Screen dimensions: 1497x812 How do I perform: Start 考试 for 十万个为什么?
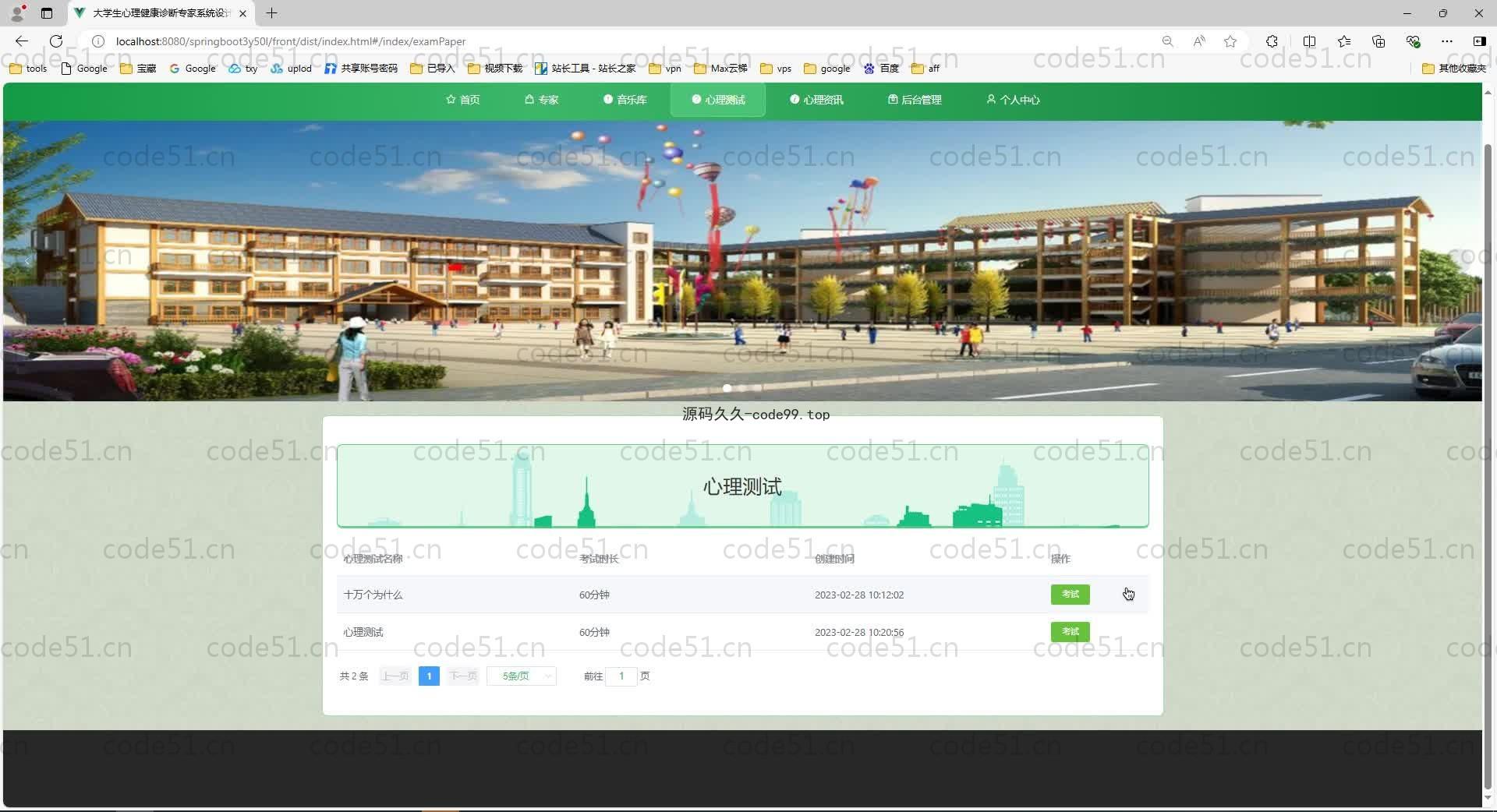[x=1070, y=595]
